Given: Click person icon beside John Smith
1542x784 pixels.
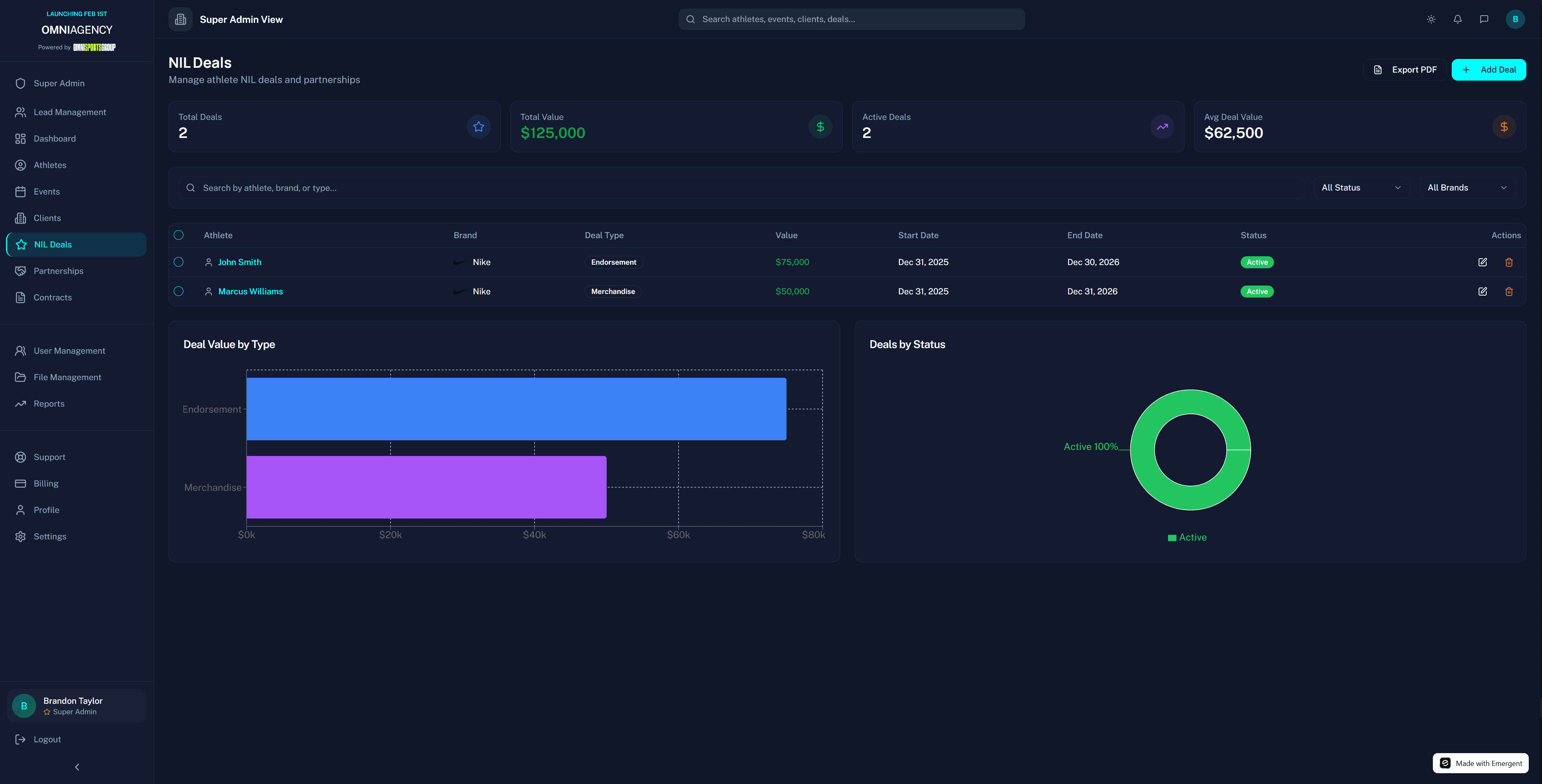Looking at the screenshot, I should coord(208,262).
